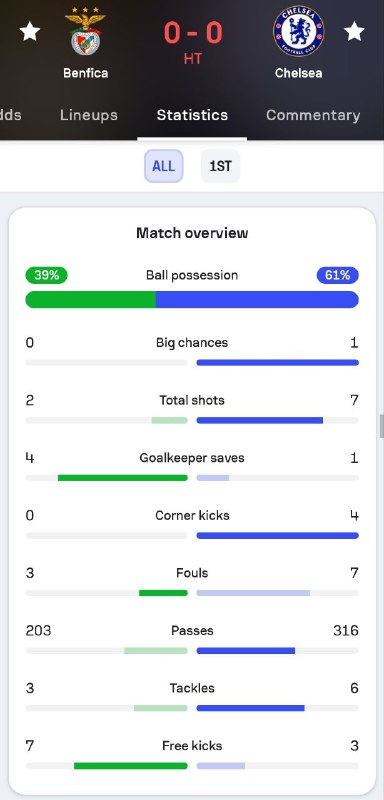This screenshot has width=384, height=800.
Task: Favorite Benfica with the left star
Action: [30, 32]
